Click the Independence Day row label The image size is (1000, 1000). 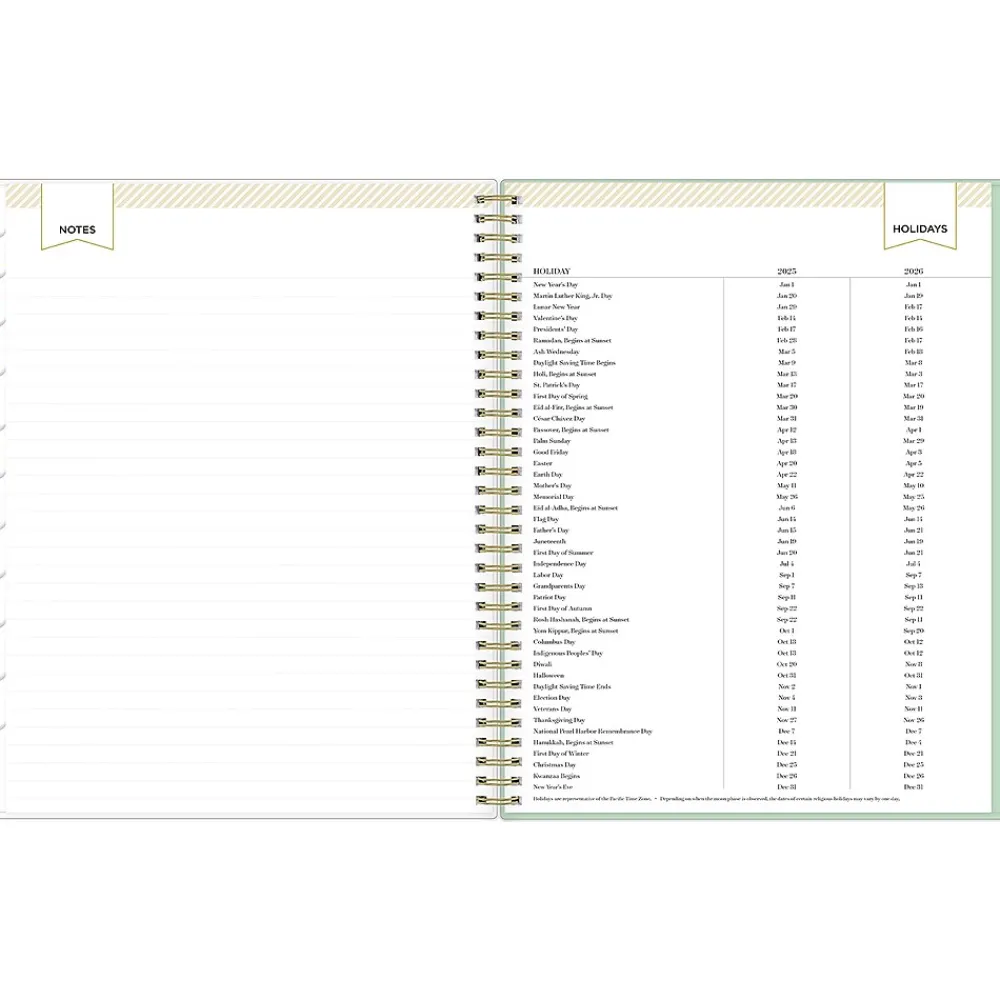click(x=559, y=564)
